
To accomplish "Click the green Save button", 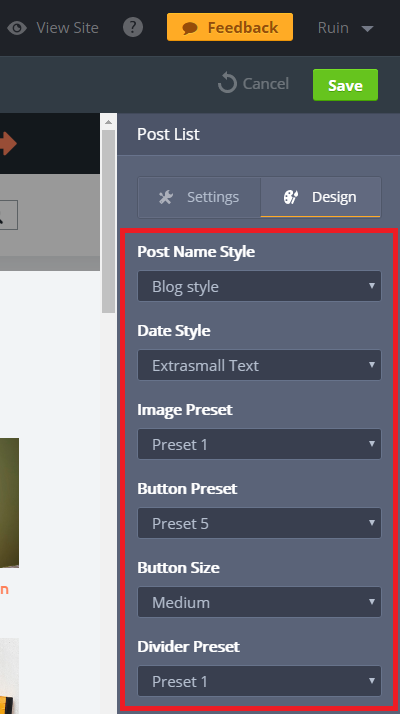I will pos(345,85).
